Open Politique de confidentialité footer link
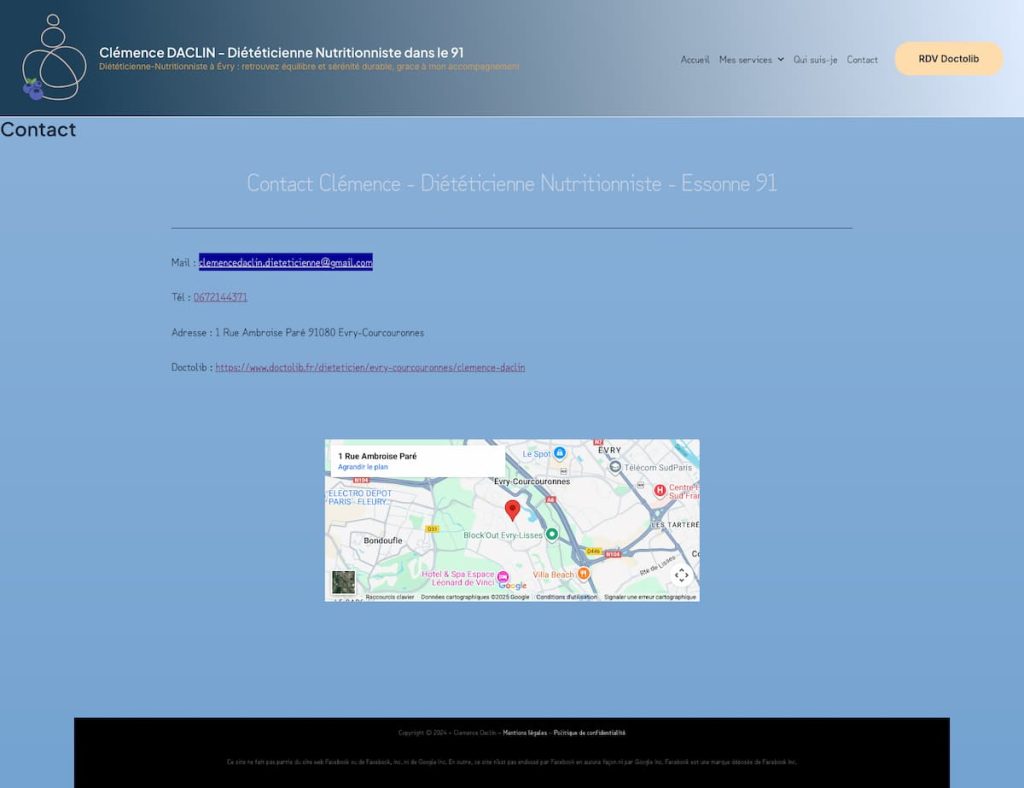The height and width of the screenshot is (788, 1024). coord(589,733)
